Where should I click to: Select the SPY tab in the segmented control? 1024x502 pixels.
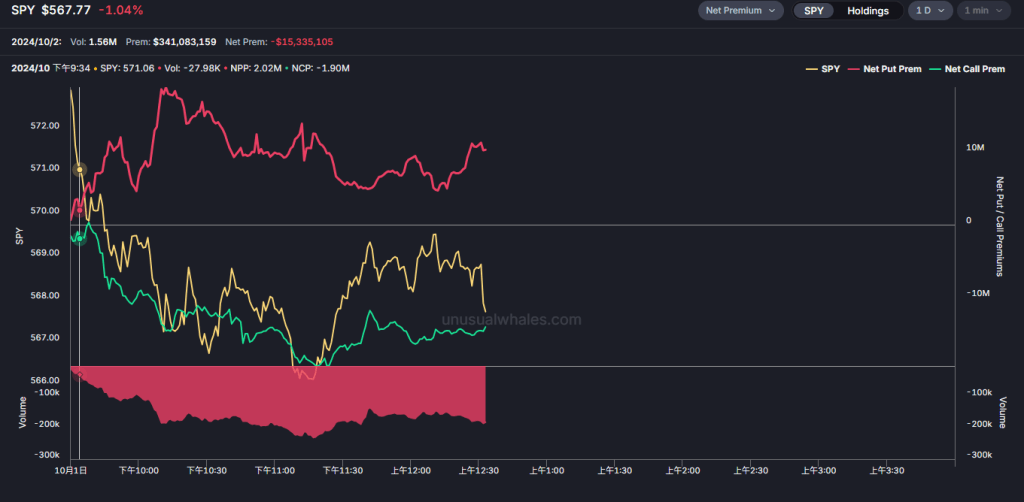(814, 11)
